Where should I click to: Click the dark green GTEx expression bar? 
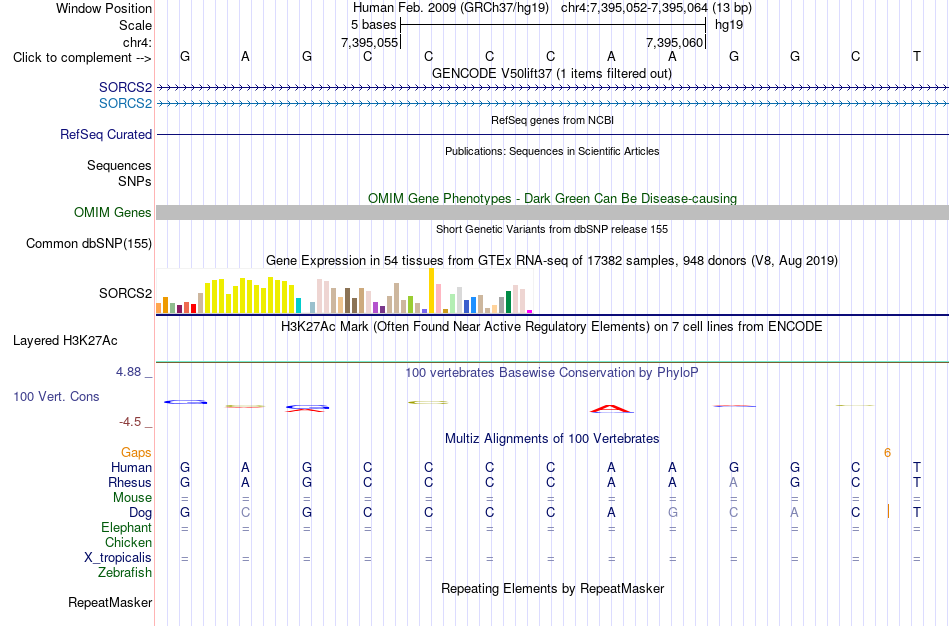coord(508,302)
